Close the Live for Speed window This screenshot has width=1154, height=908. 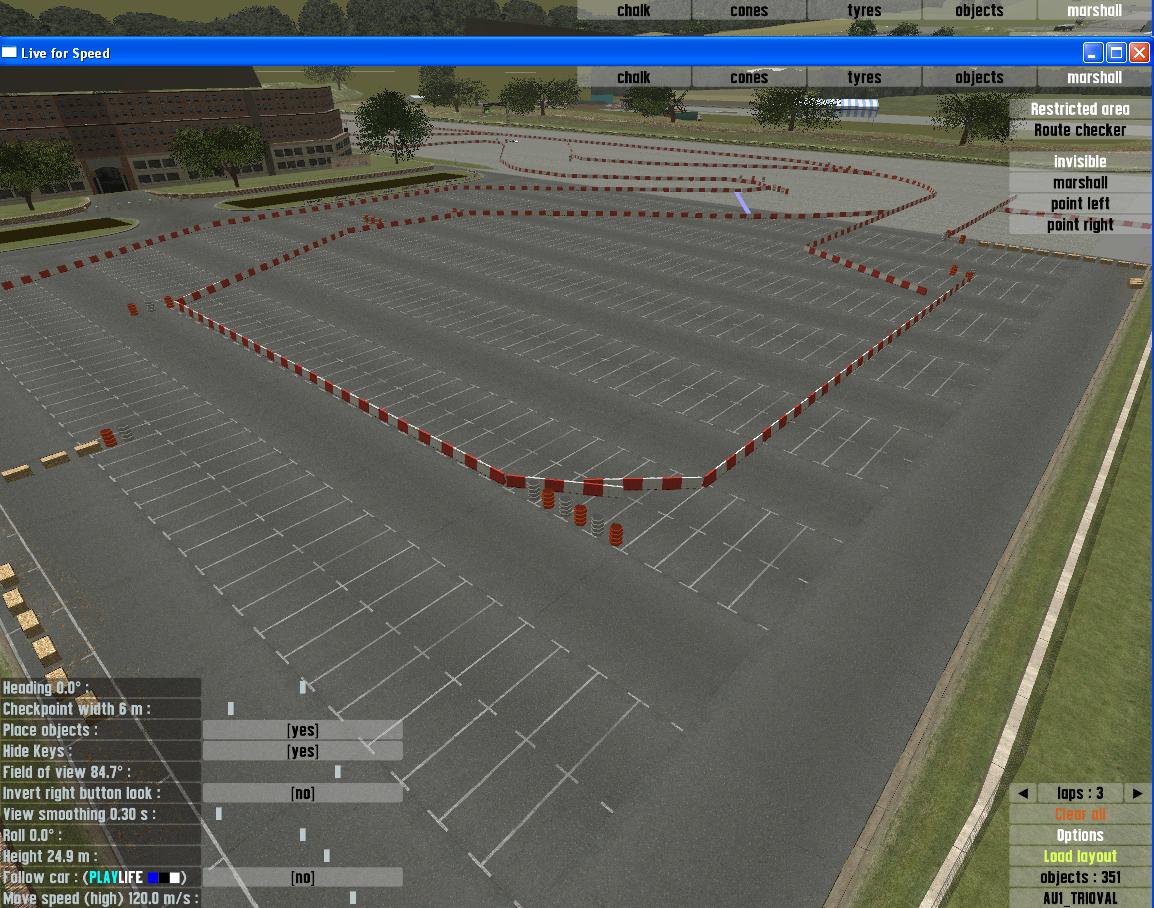coord(1139,52)
